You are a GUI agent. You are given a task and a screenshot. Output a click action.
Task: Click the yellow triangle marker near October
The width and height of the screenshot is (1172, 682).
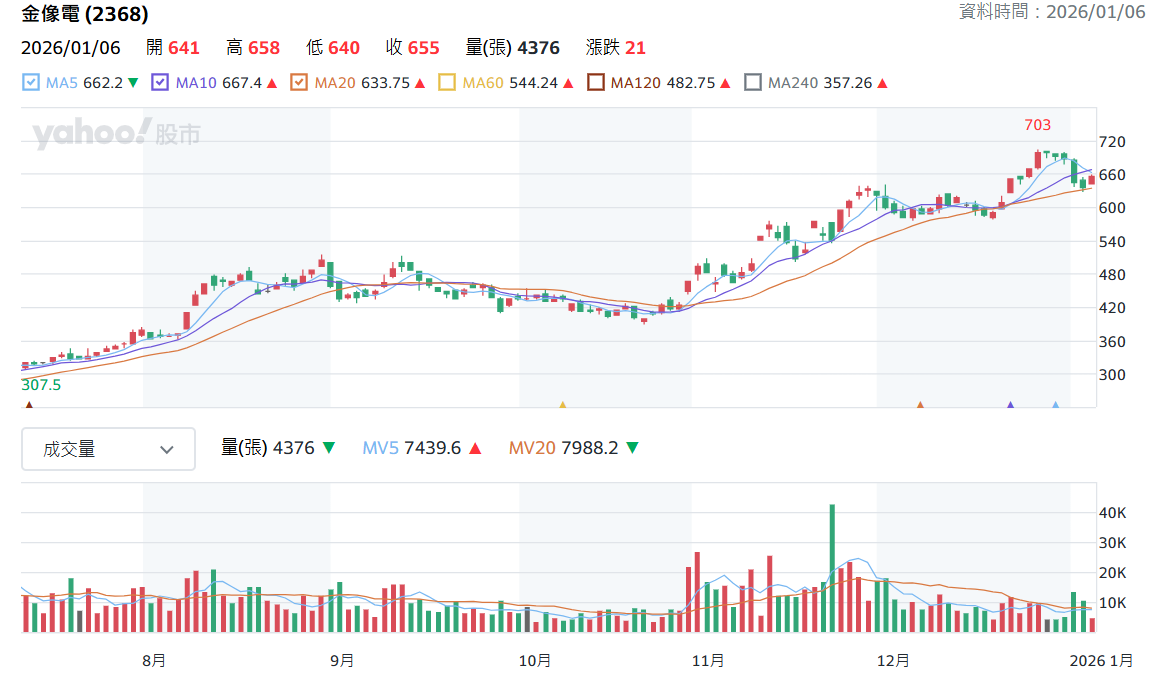coord(563,405)
